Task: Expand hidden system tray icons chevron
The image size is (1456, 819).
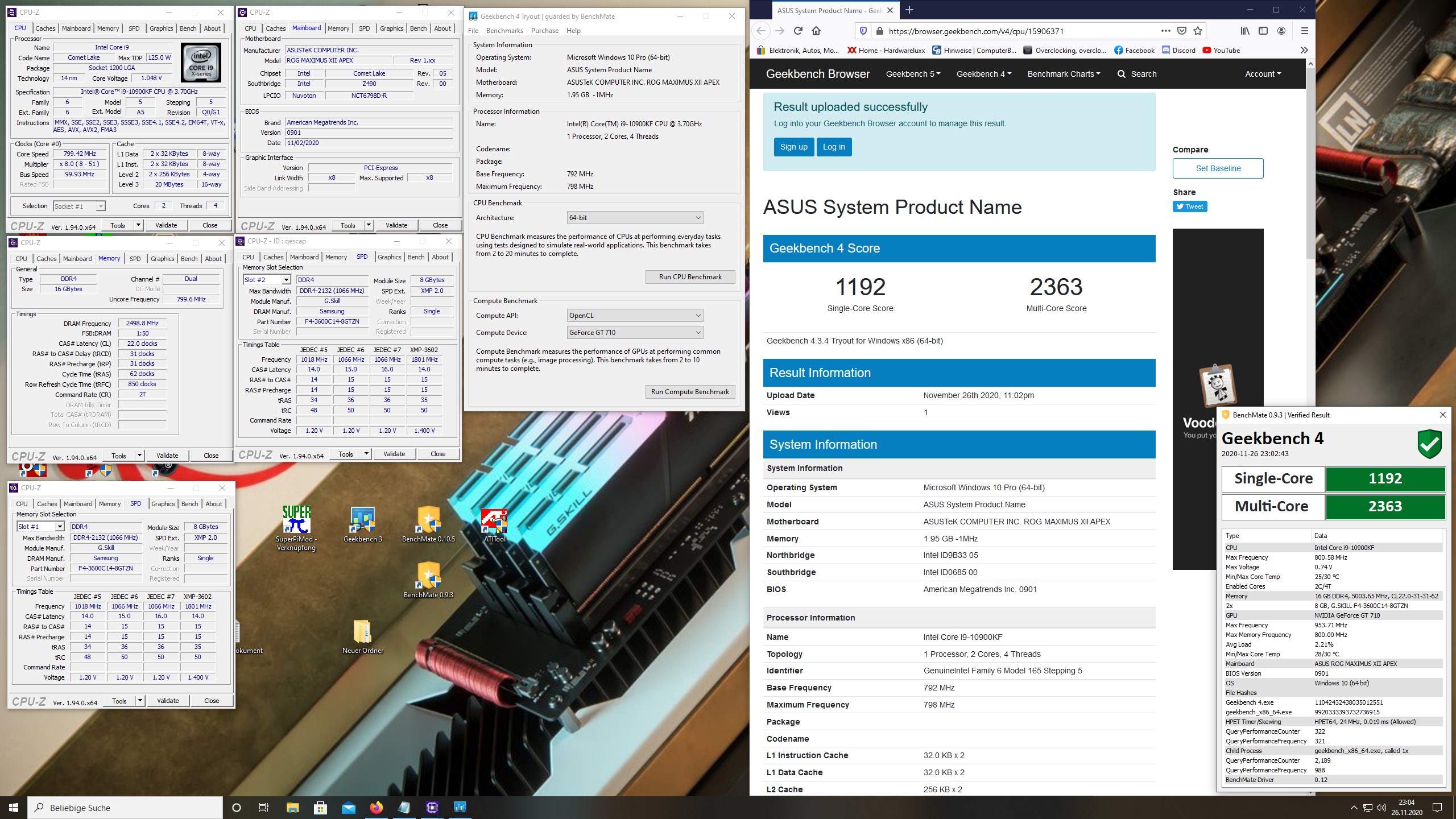Action: pyautogui.click(x=1354, y=808)
